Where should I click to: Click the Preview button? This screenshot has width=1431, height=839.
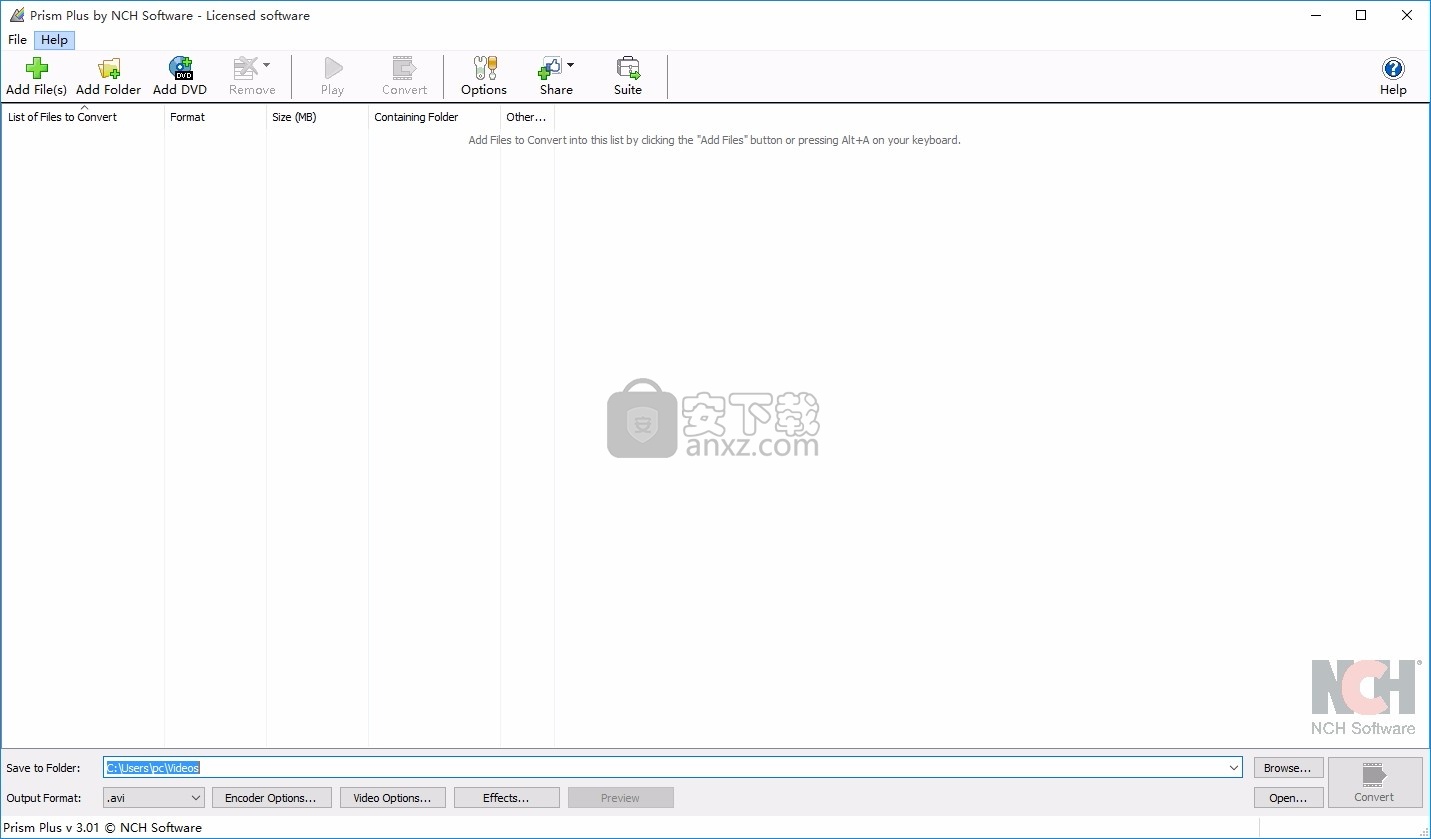[x=620, y=798]
